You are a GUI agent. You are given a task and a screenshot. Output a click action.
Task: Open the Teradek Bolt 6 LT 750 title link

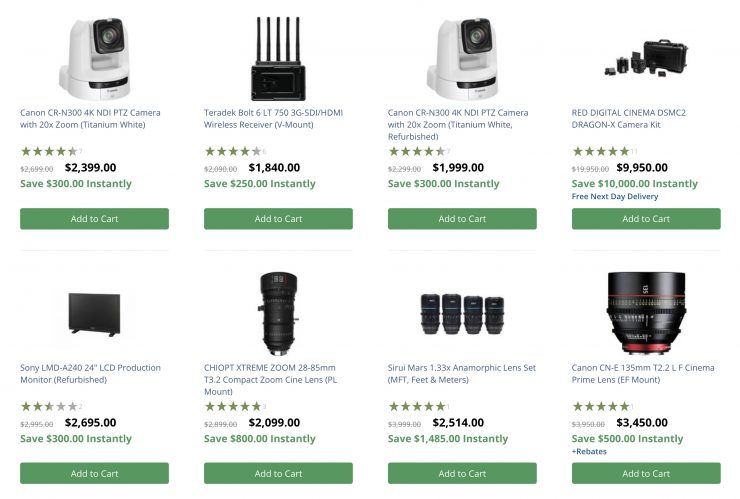tap(273, 119)
